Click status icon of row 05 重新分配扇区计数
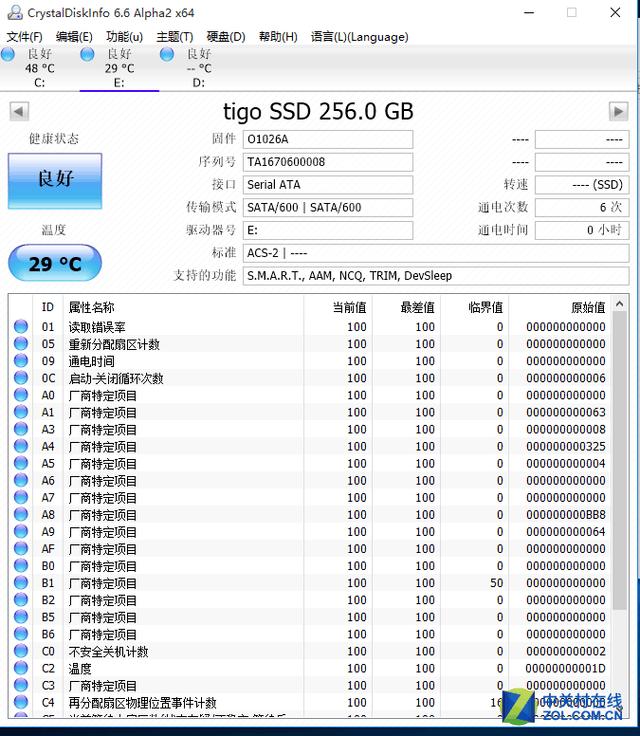 [x=21, y=344]
